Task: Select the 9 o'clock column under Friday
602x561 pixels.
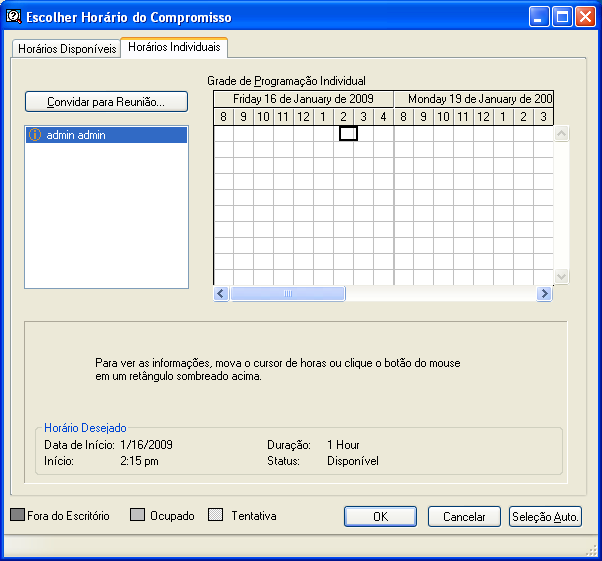Action: click(x=243, y=116)
